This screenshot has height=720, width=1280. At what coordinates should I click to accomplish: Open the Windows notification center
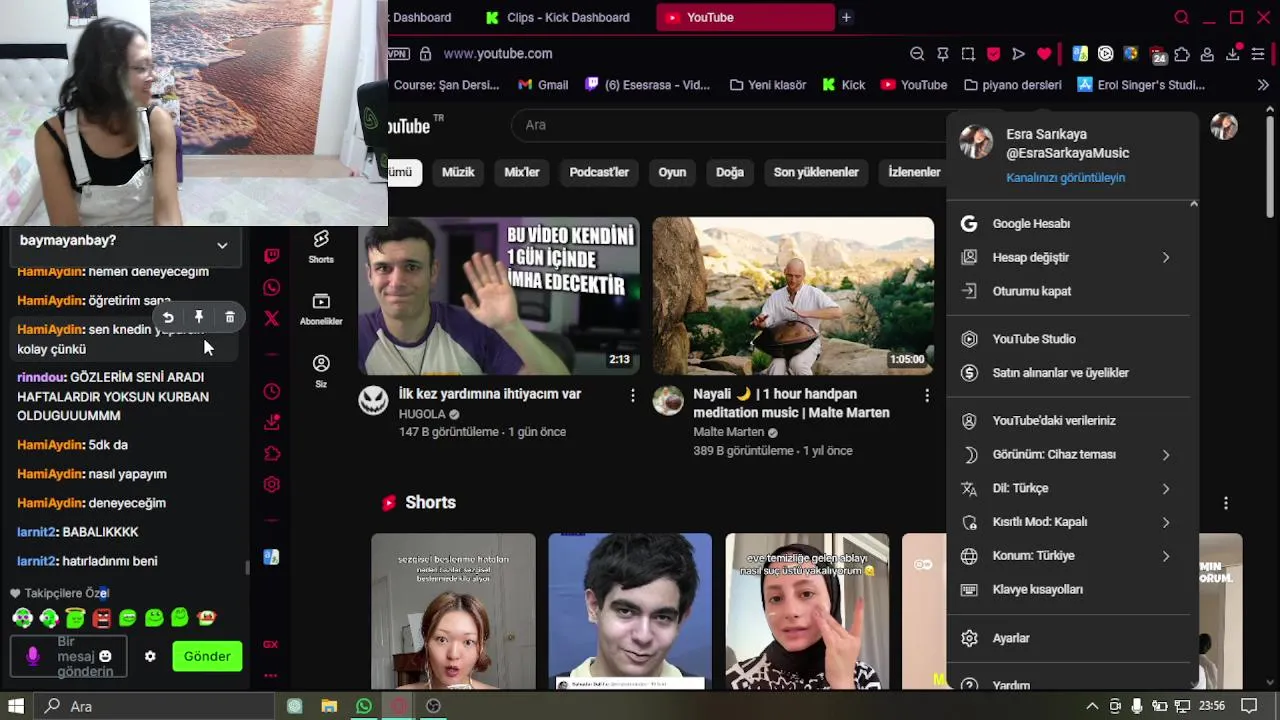(1249, 706)
